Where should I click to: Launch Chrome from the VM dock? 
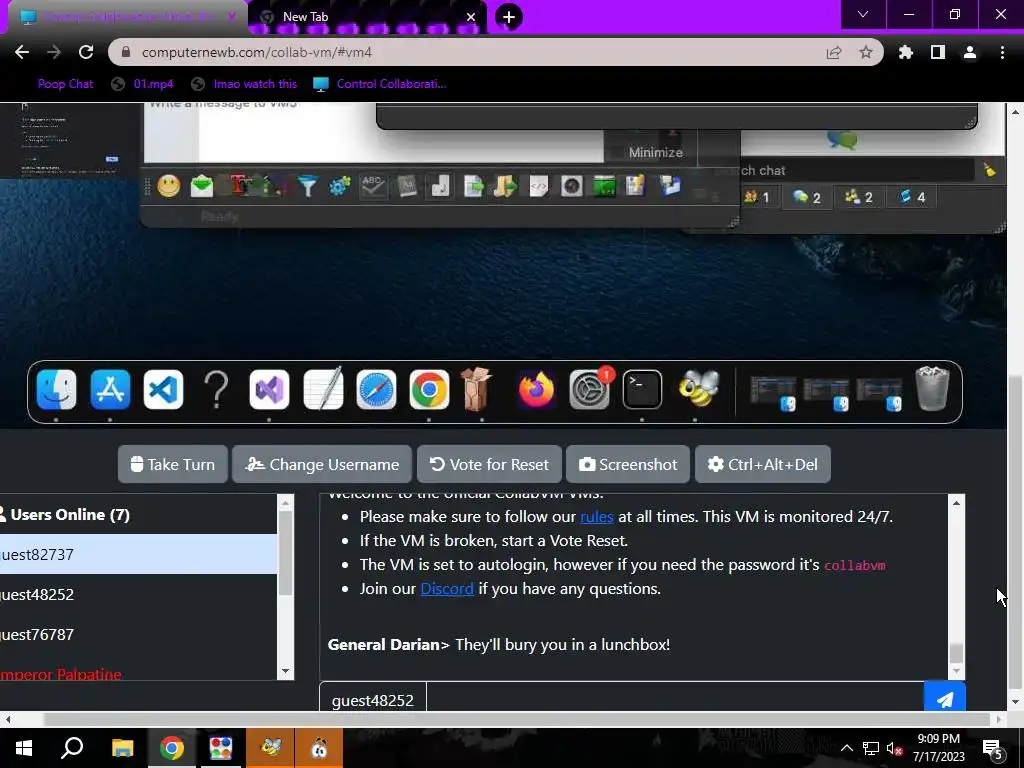point(429,390)
